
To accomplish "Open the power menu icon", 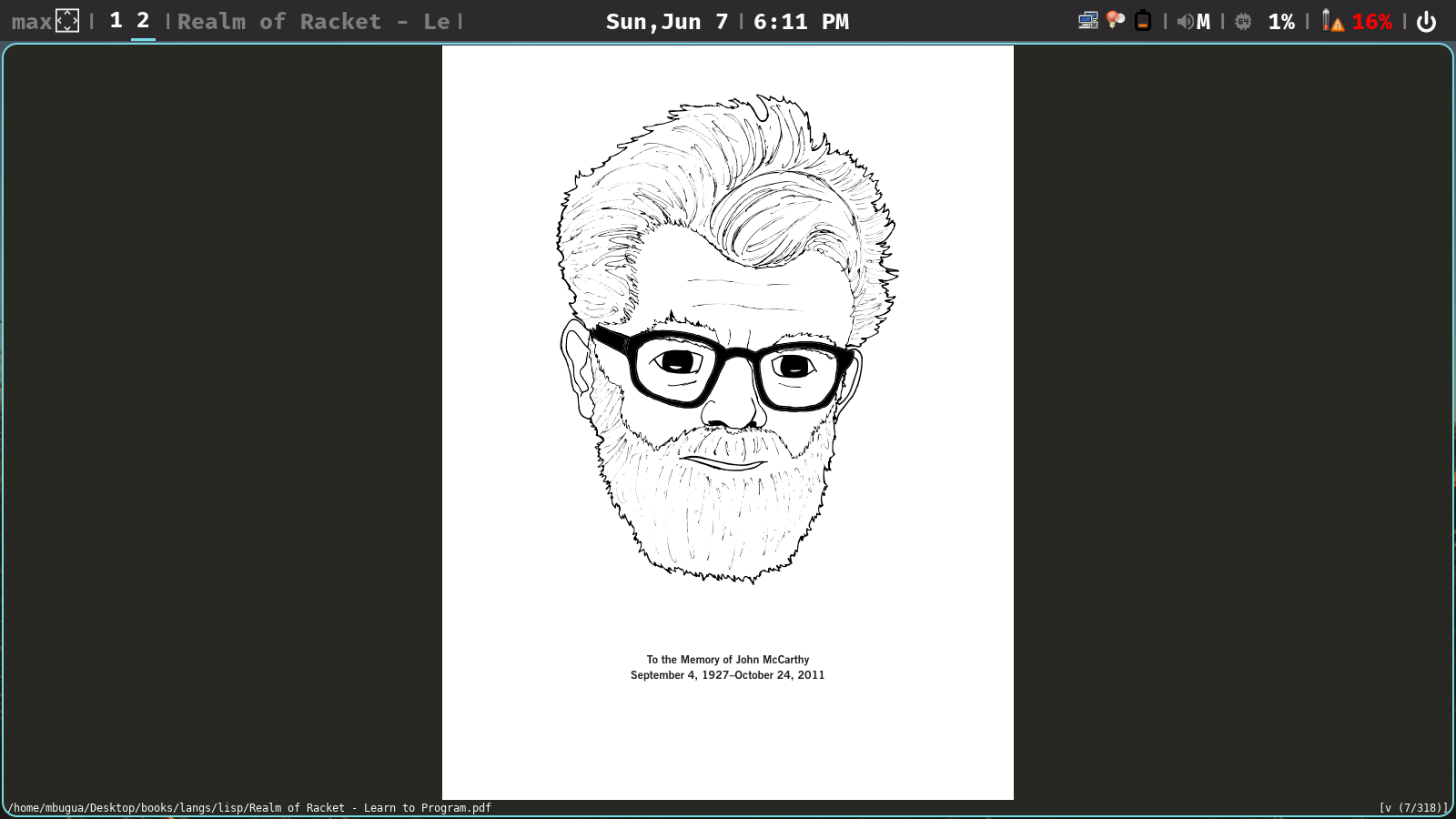I will pos(1426,21).
